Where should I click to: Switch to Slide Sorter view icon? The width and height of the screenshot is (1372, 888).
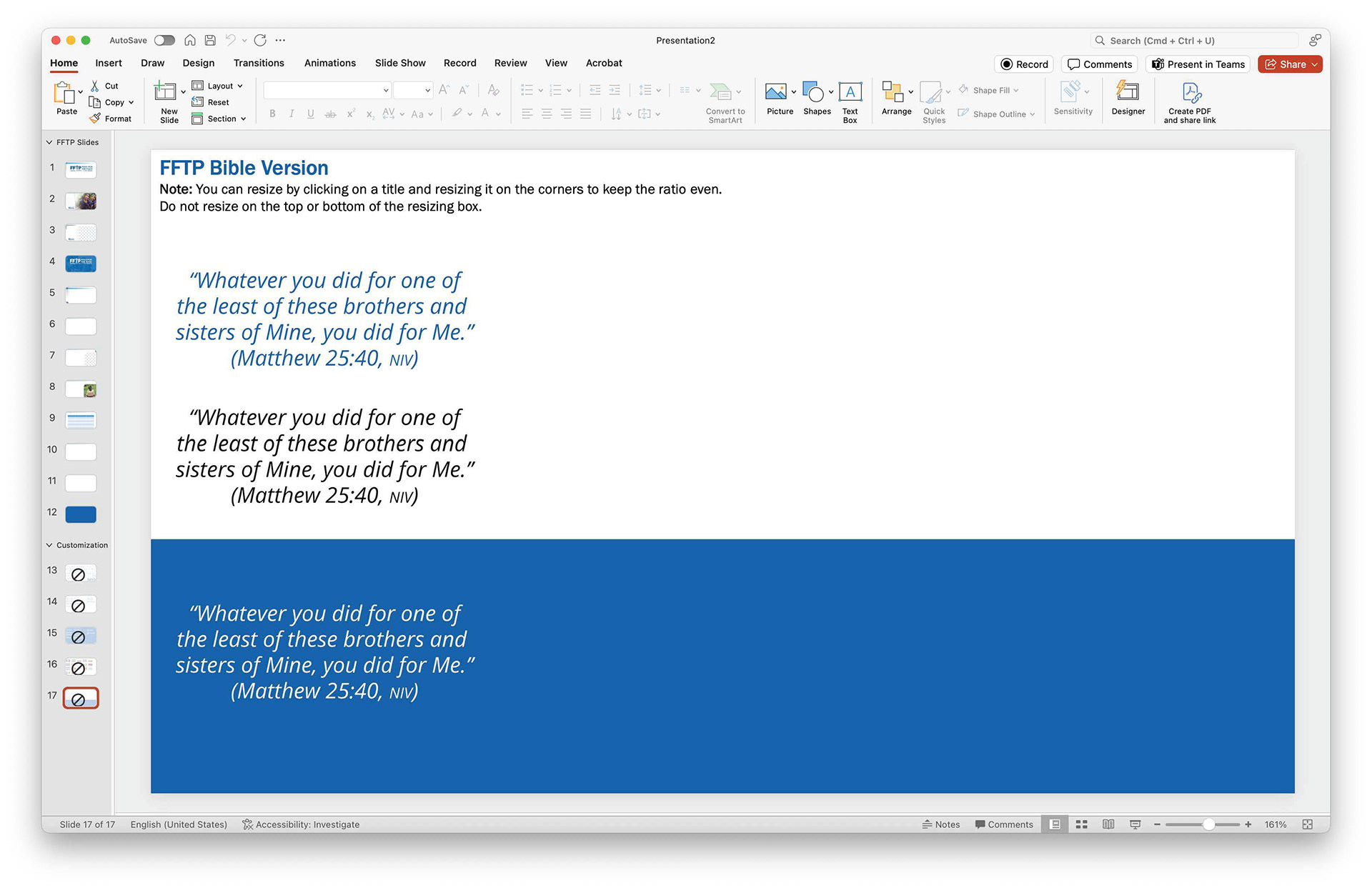pyautogui.click(x=1081, y=824)
